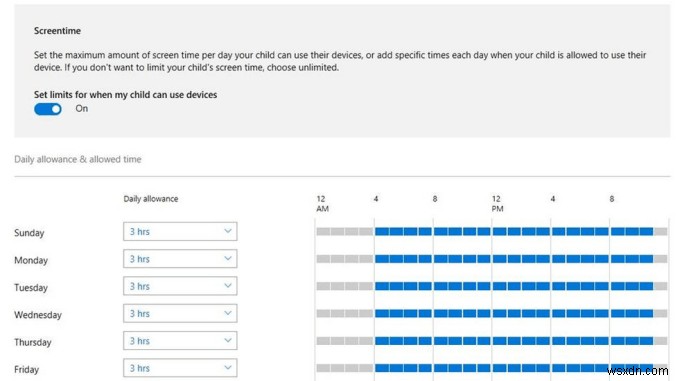Open Wednesday daily allowance dropdown
Viewport: 680px width, 381px height.
click(x=180, y=313)
